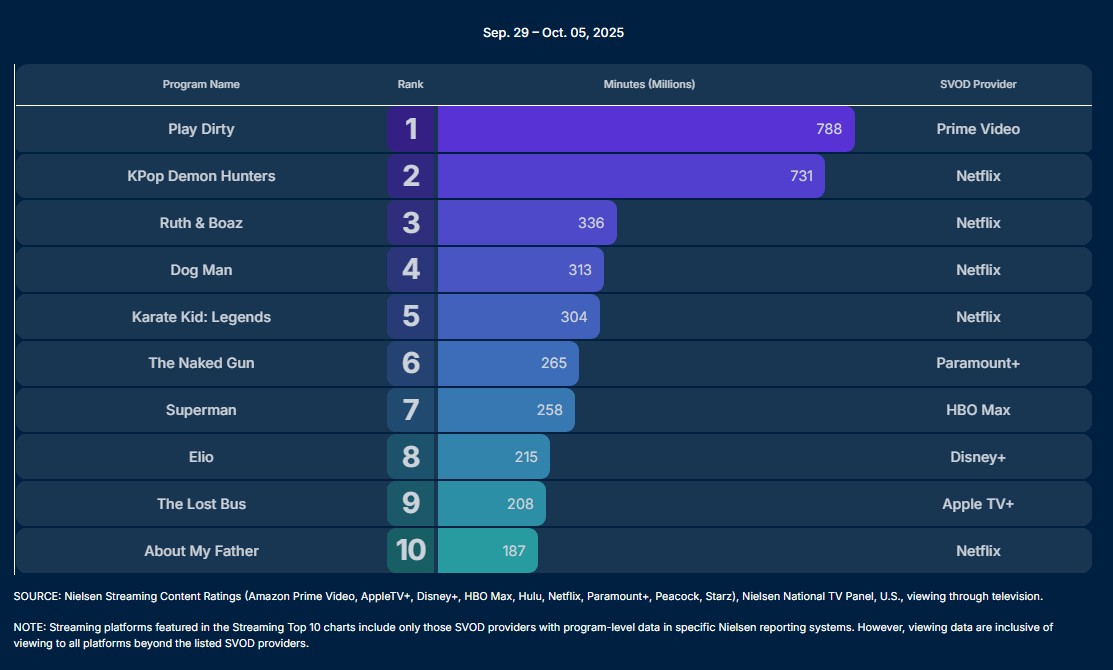Click the Minutes (Millions) column header
The width and height of the screenshot is (1113, 670).
click(649, 85)
